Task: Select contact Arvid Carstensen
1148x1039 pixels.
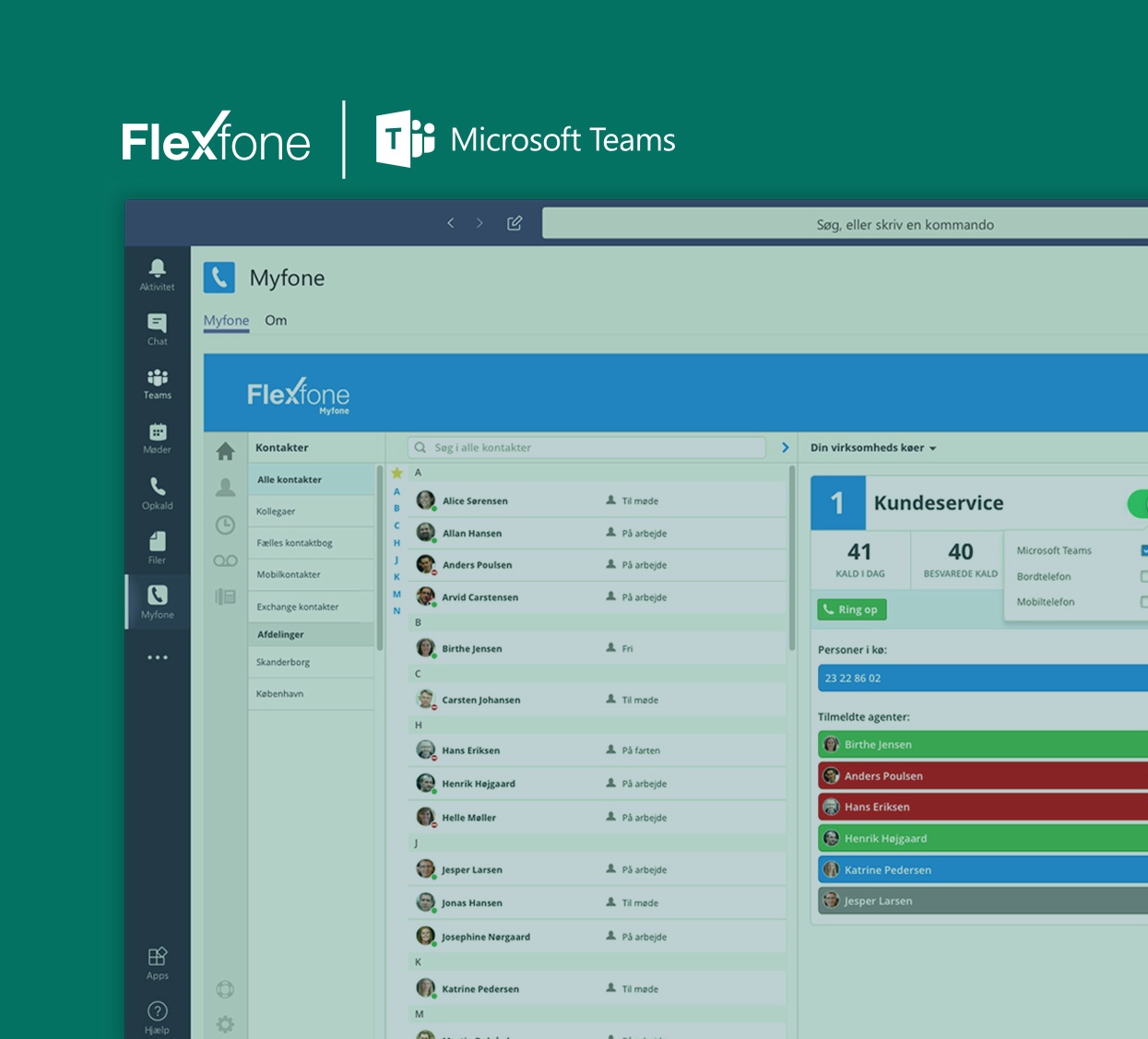Action: [x=598, y=596]
